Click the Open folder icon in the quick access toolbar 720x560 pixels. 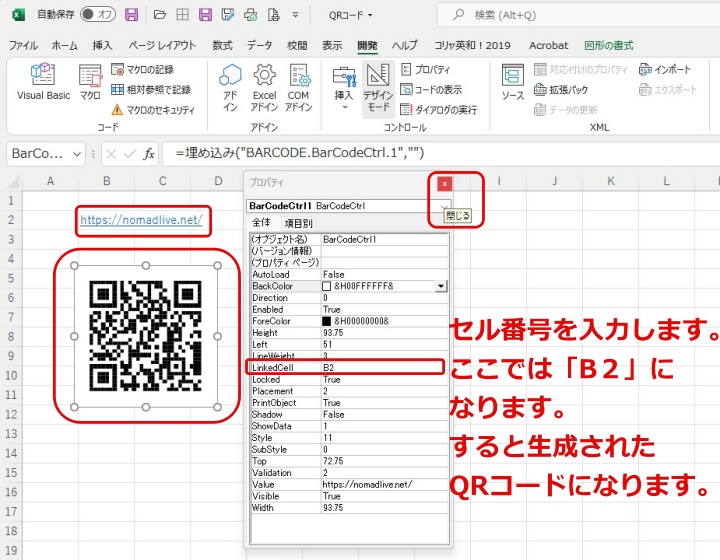(159, 15)
